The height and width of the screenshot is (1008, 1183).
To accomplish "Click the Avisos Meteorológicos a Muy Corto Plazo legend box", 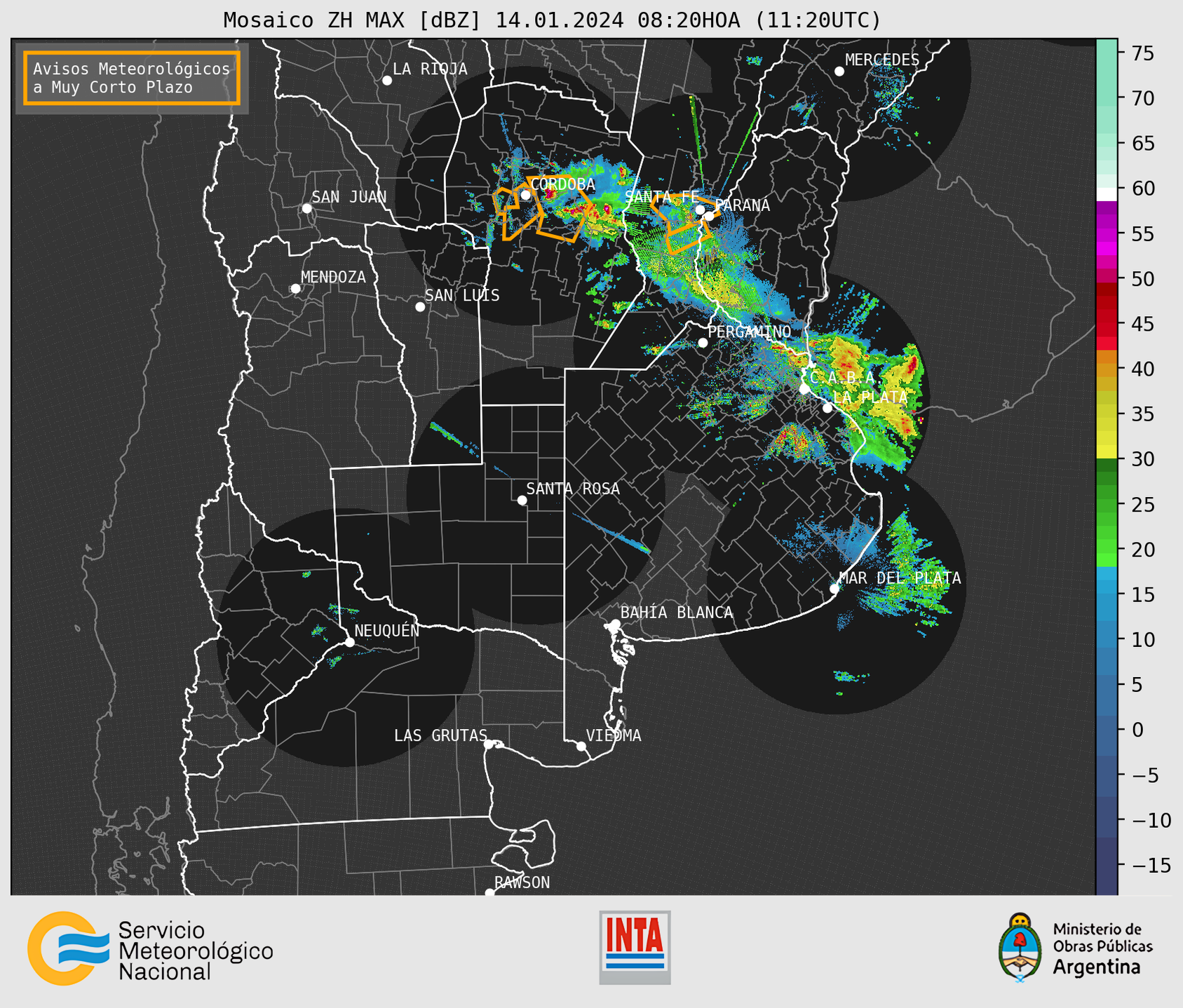I will pos(132,78).
